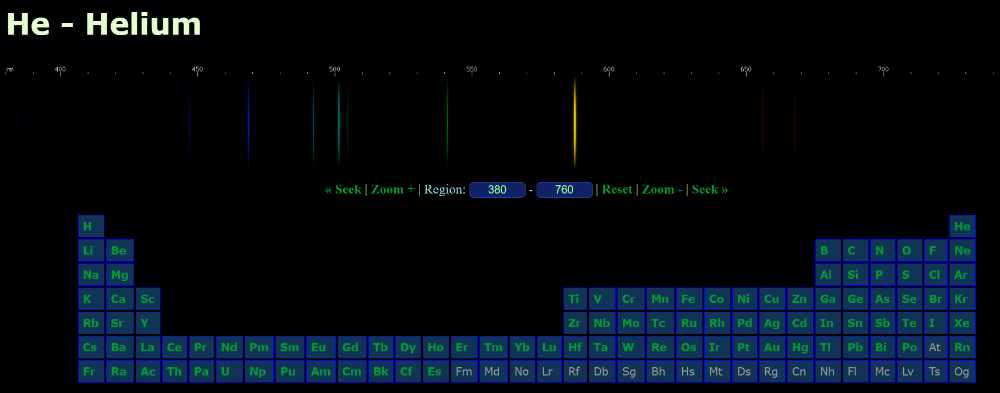Click the Hg element tile
The image size is (1000, 393).
click(x=800, y=347)
